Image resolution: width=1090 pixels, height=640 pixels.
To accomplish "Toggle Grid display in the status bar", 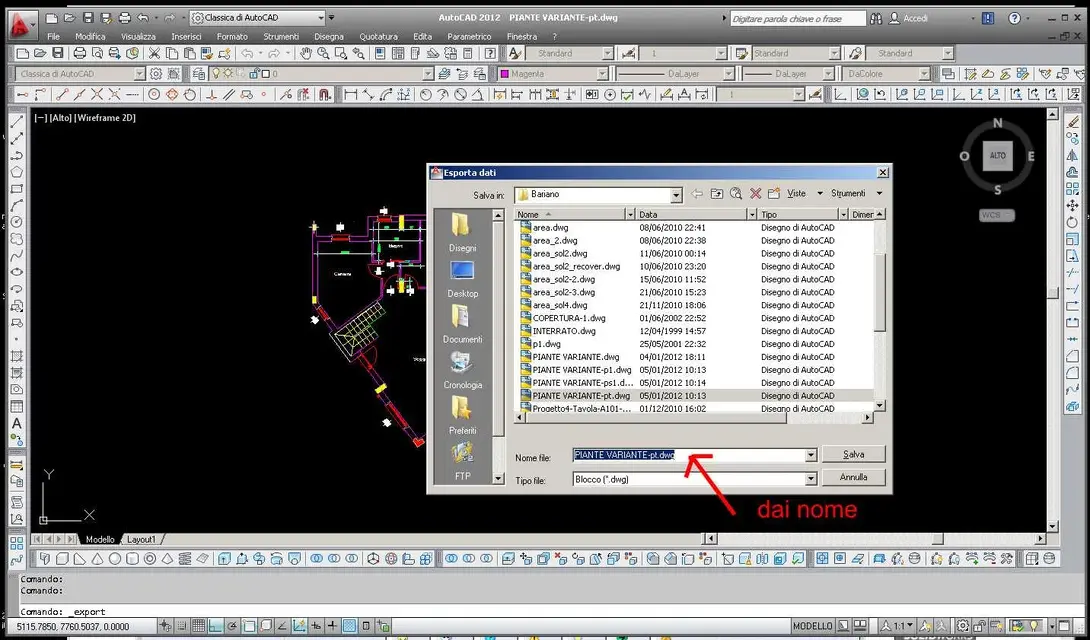I will pyautogui.click(x=198, y=626).
